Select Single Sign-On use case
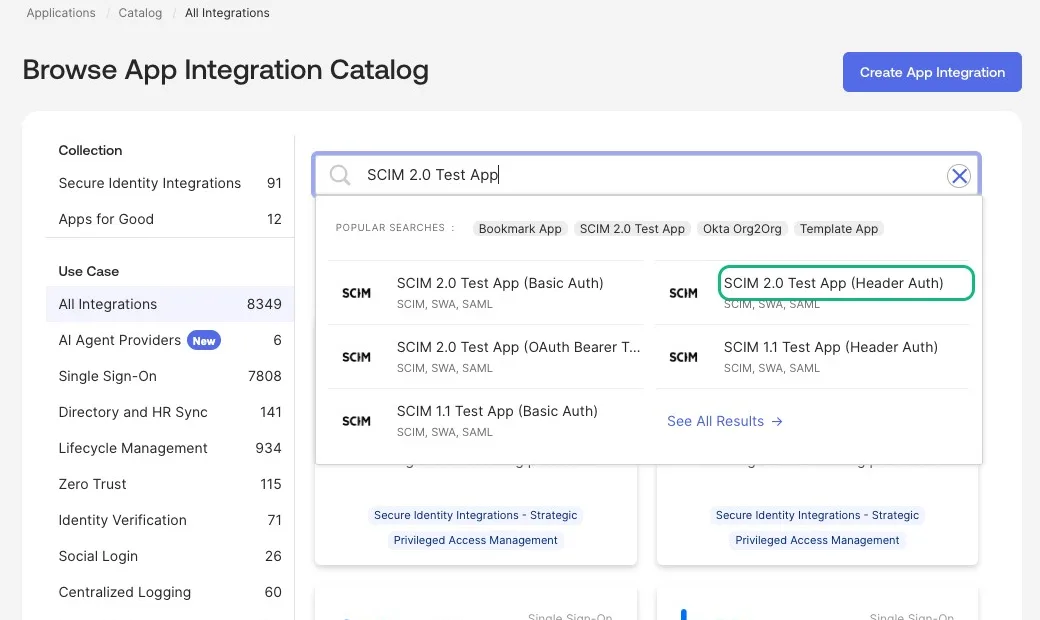The image size is (1040, 620). pyautogui.click(x=170, y=376)
